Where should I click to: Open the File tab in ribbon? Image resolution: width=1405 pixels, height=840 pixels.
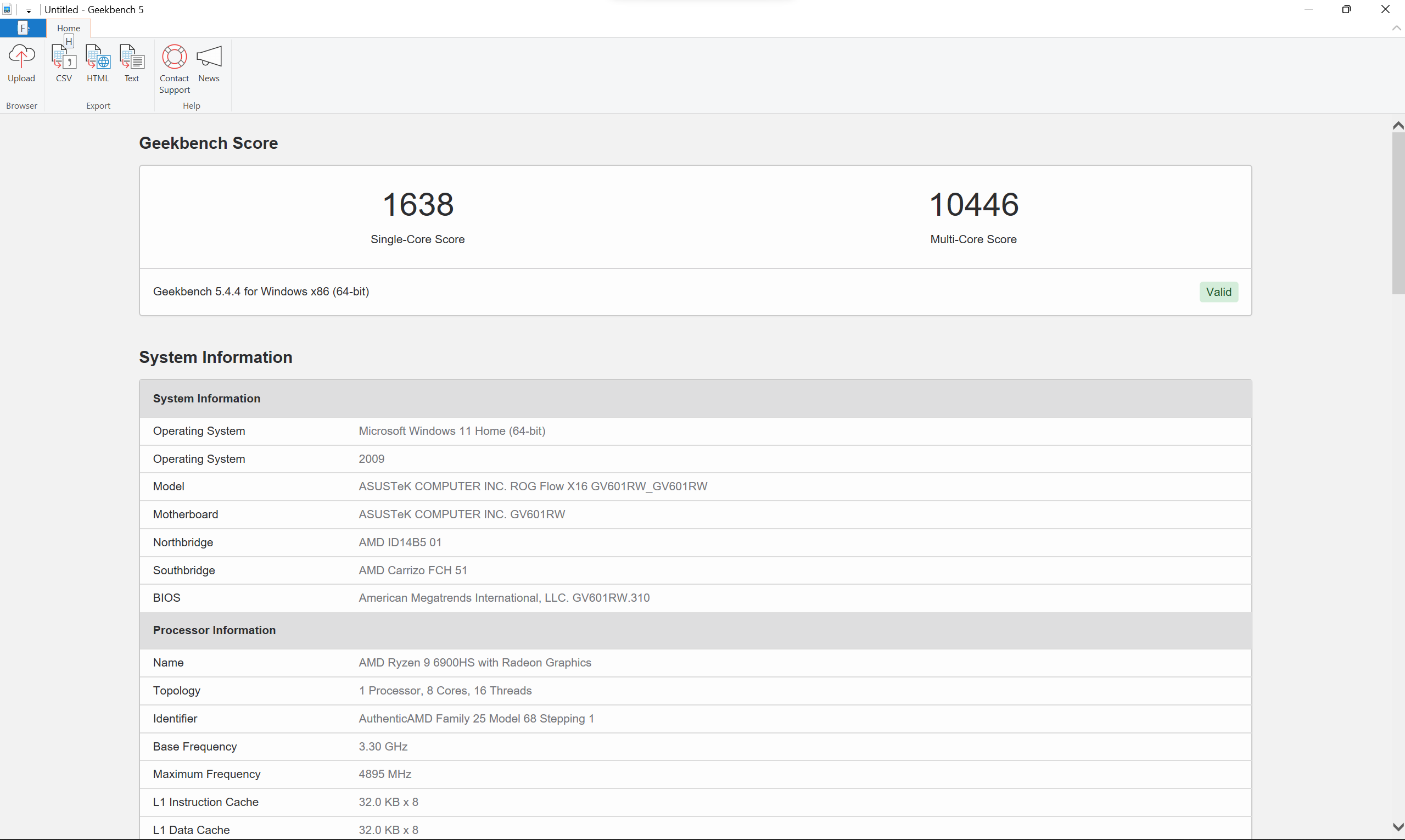[23, 28]
